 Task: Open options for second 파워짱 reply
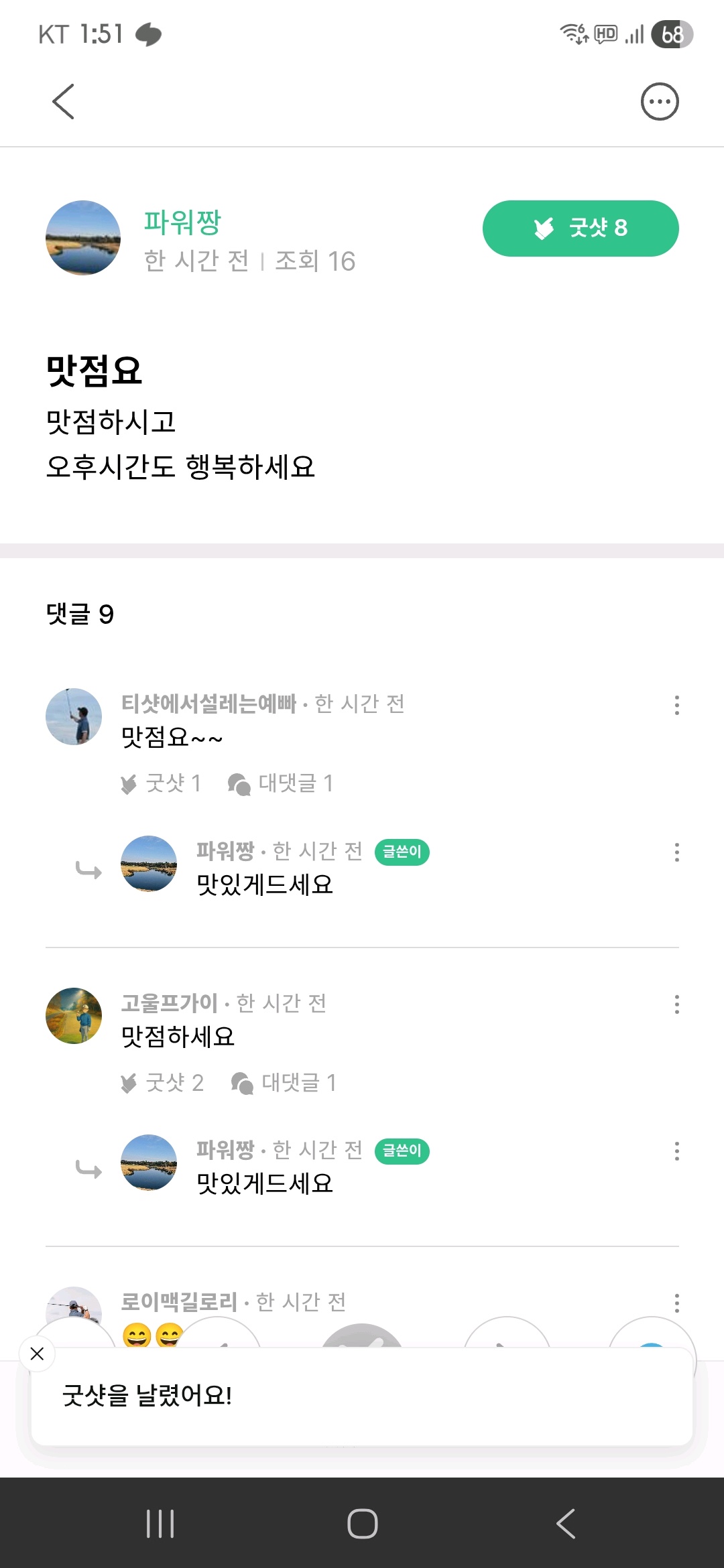click(677, 1151)
